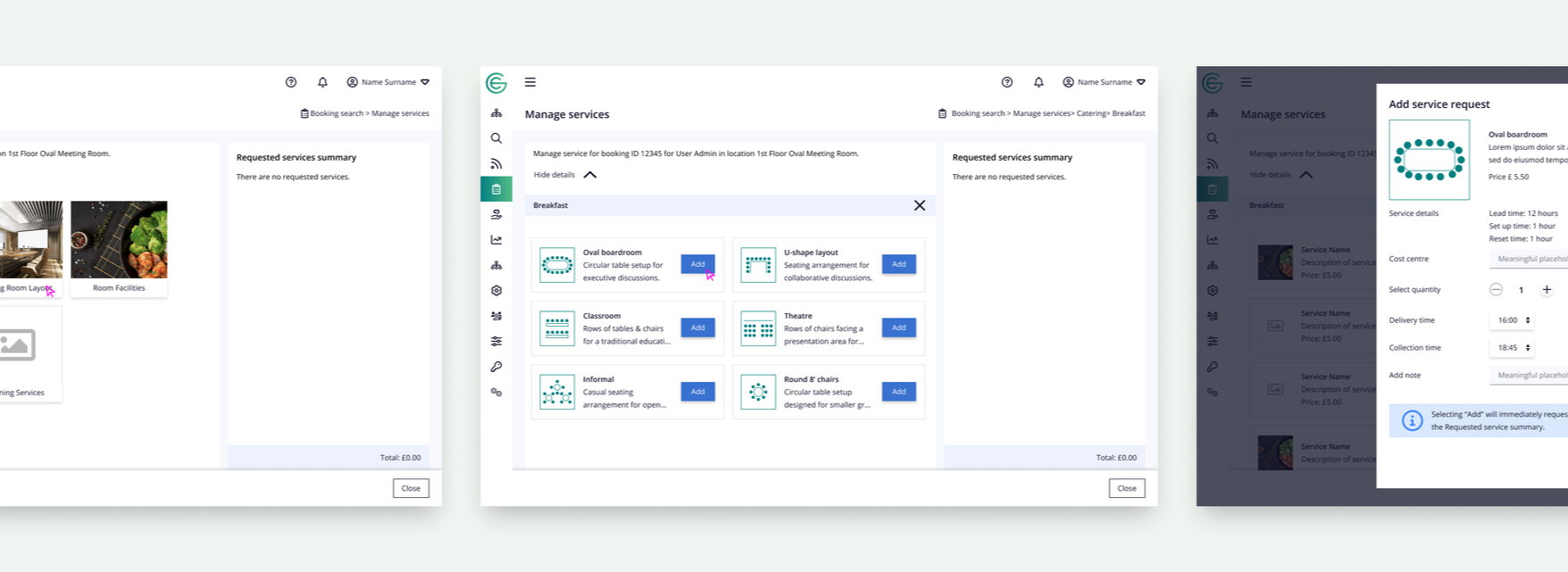Select the RSS feed sidebar icon, middle window

(496, 163)
